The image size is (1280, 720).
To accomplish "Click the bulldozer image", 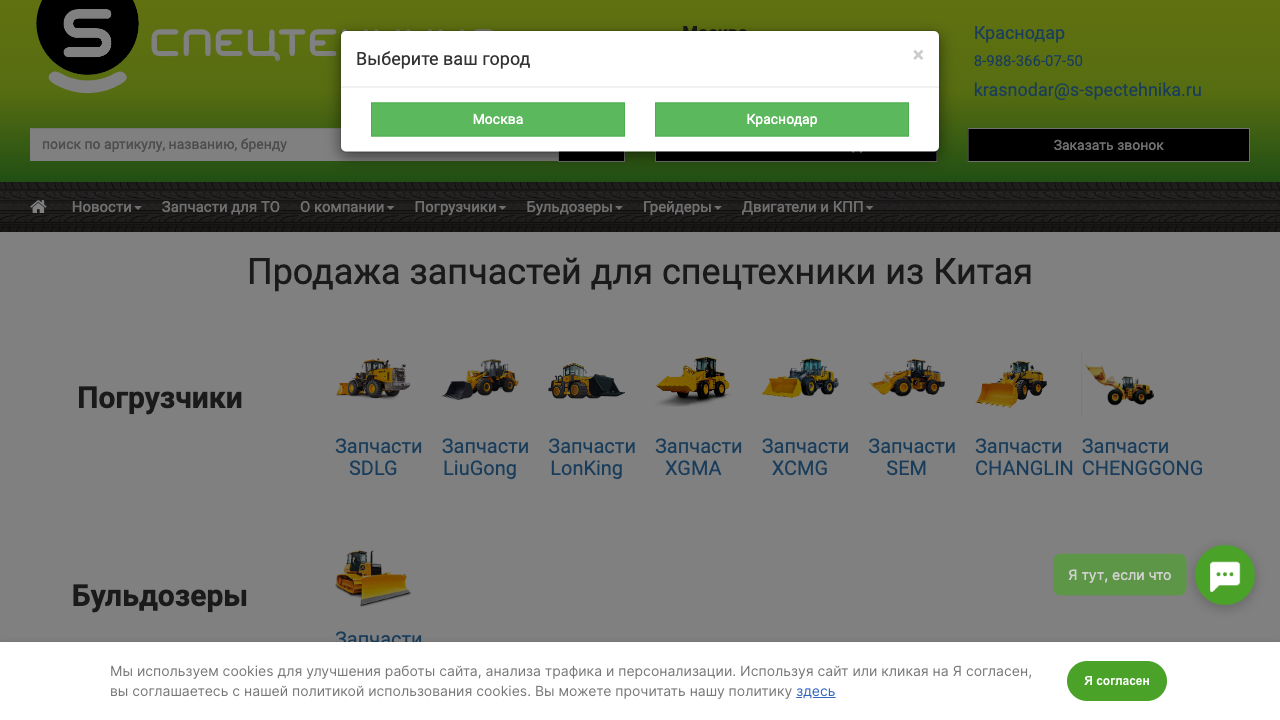I will 373,578.
